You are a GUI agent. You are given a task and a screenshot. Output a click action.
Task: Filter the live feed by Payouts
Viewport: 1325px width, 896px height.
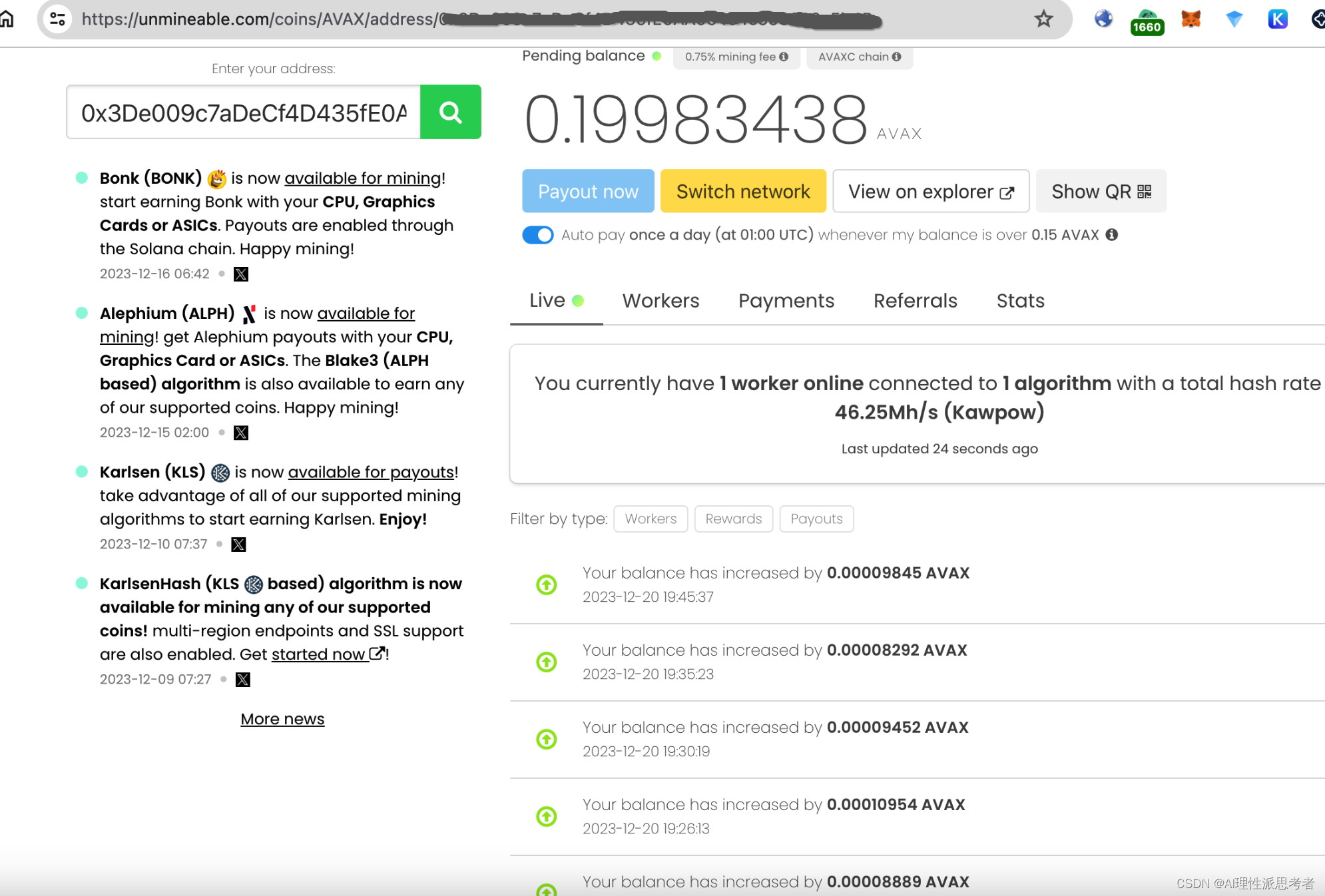(816, 519)
